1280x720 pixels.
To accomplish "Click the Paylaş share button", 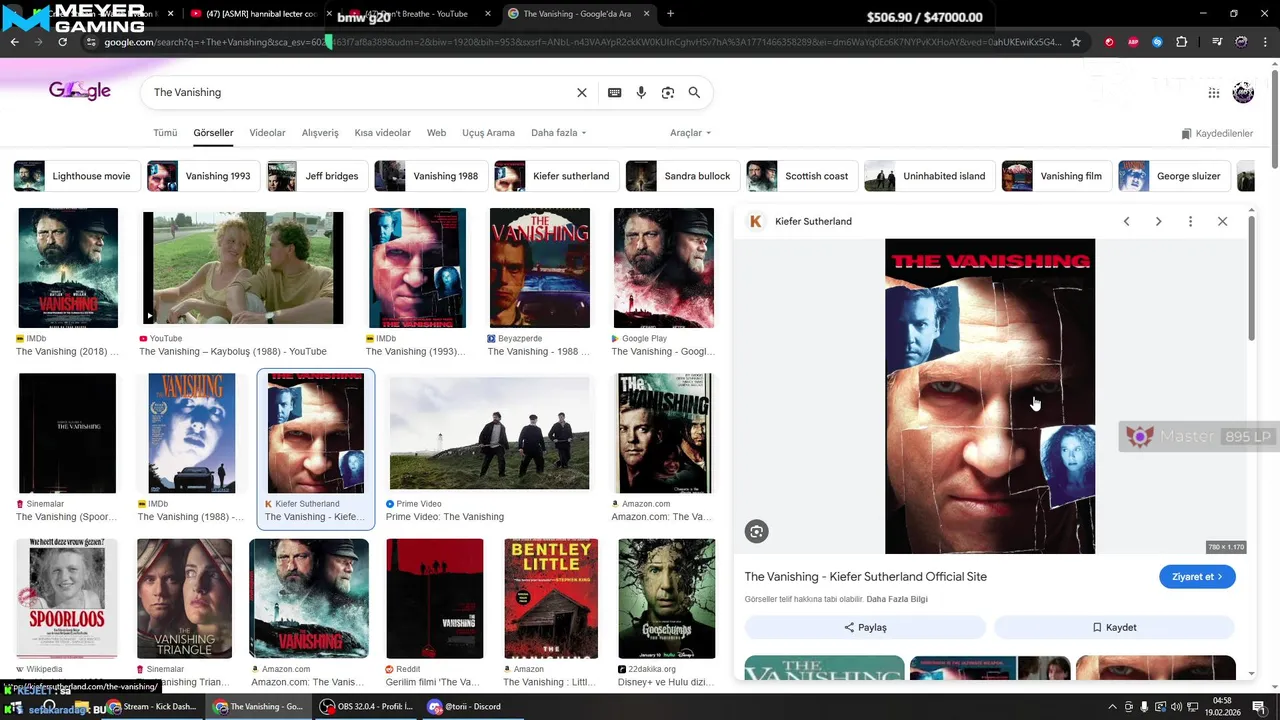I will [865, 627].
